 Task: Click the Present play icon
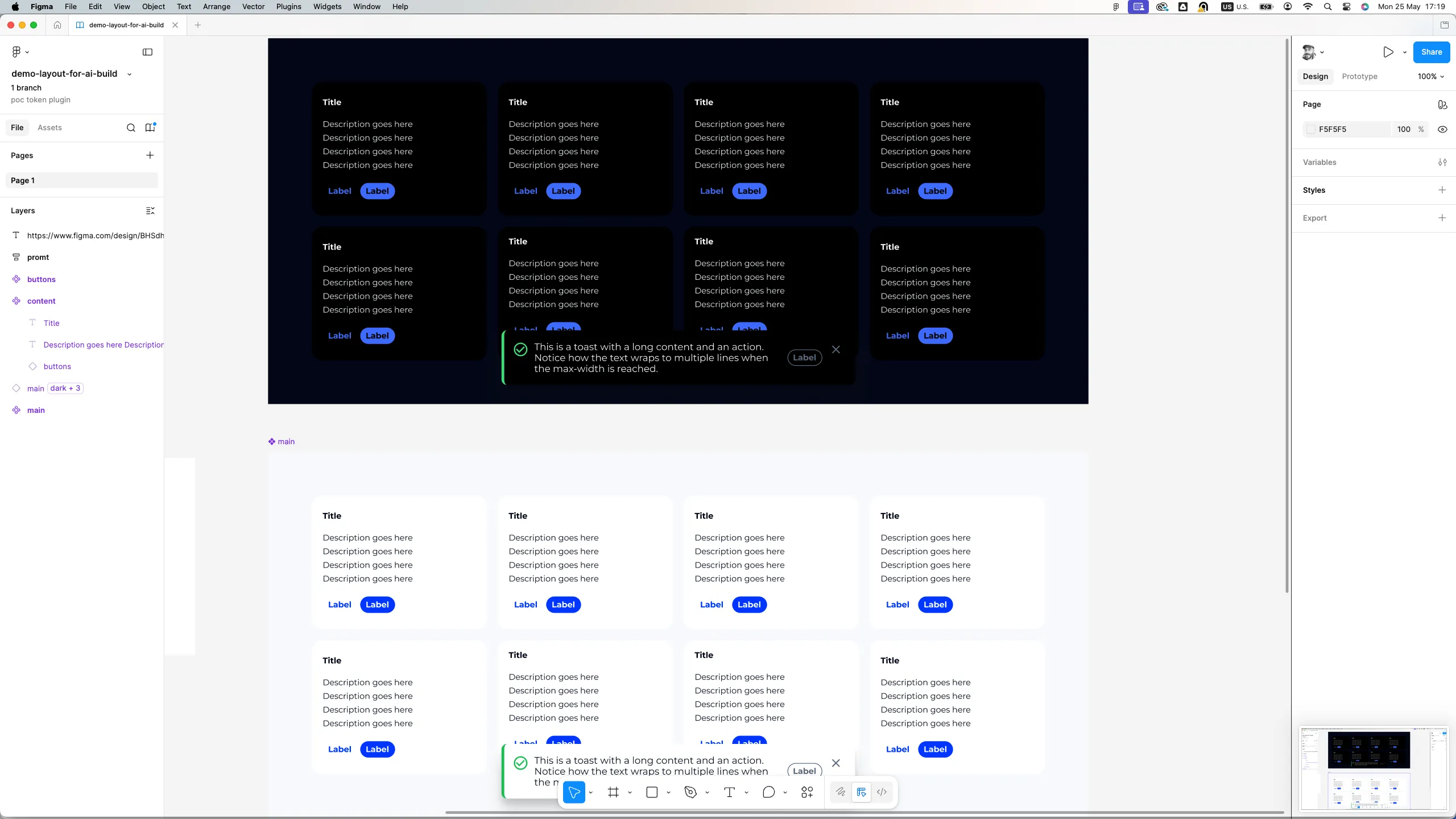click(x=1388, y=52)
